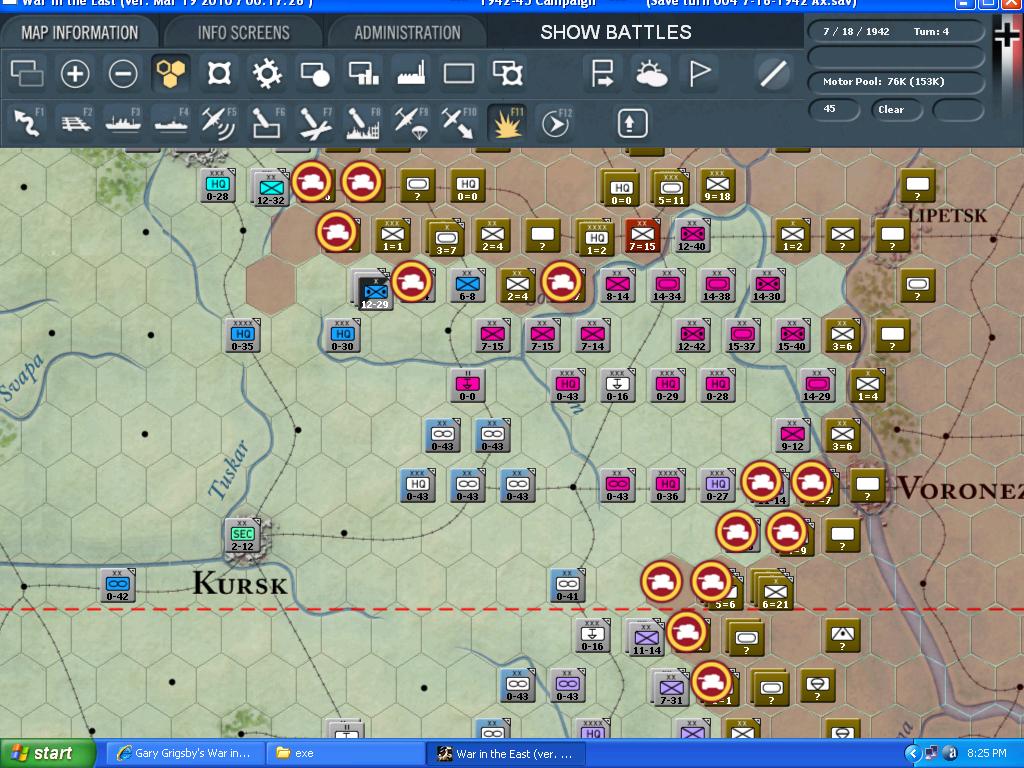
Task: Select the purple HQ 0-27 unit
Action: click(x=717, y=485)
